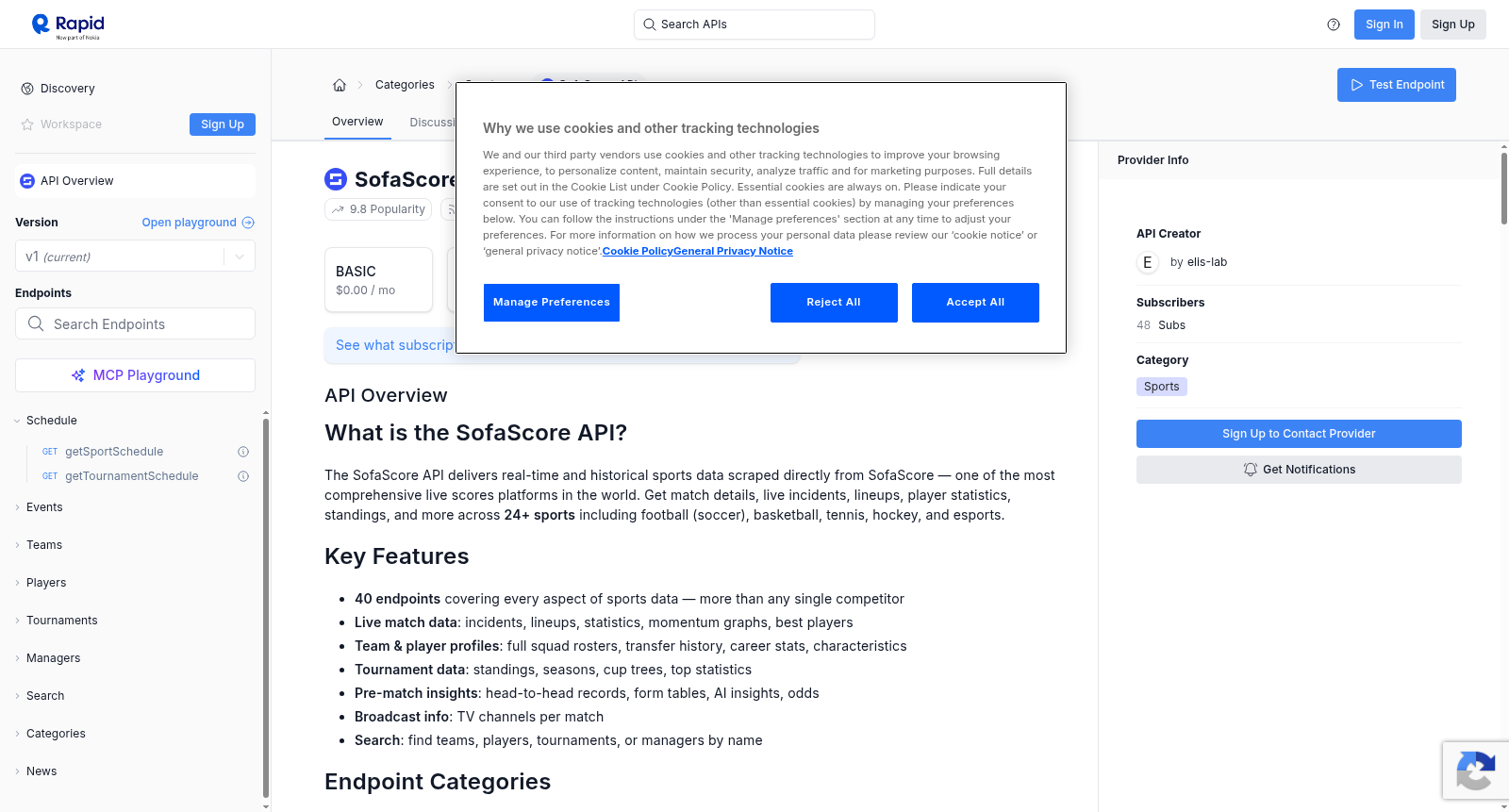Focus the Search Endpoints field
This screenshot has width=1509, height=812.
pyautogui.click(x=135, y=323)
